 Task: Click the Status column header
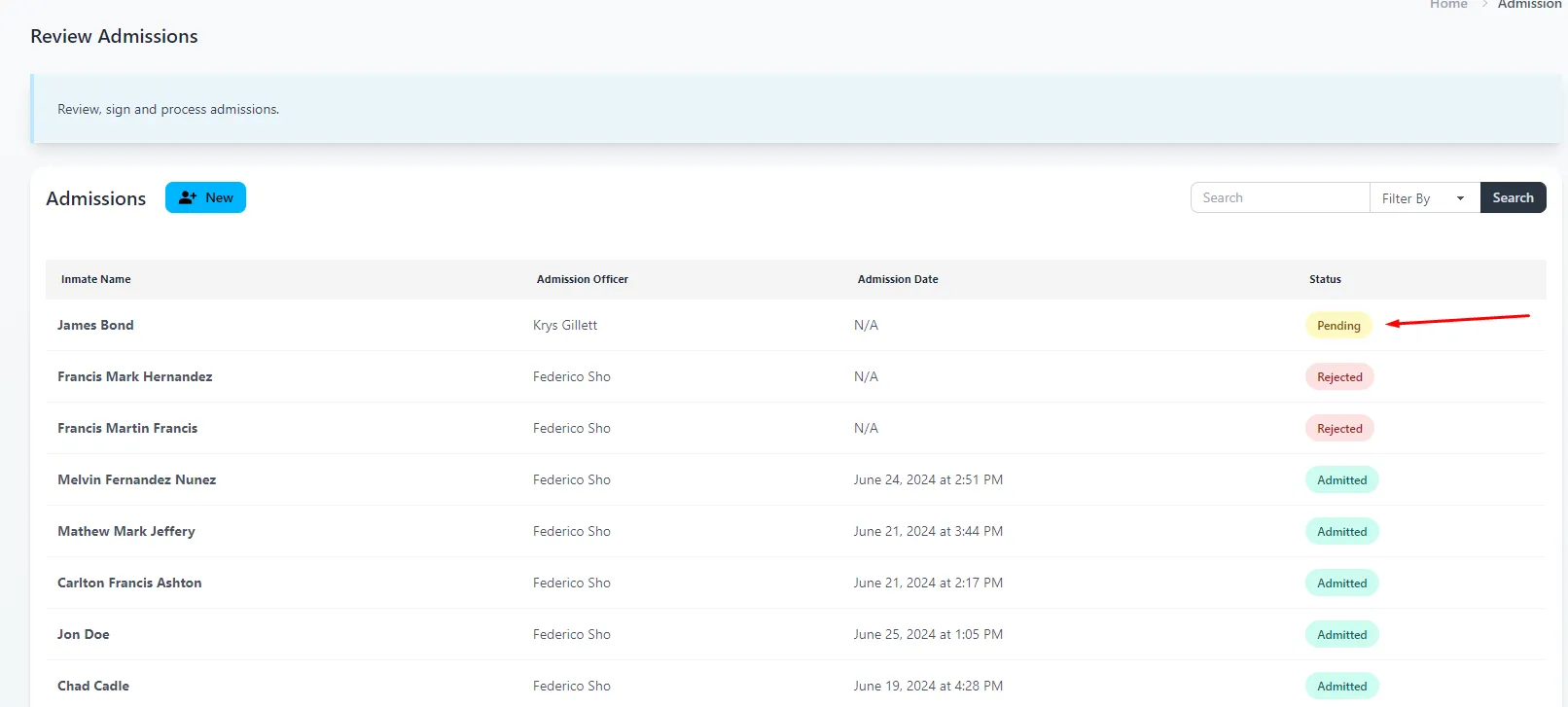click(1324, 279)
